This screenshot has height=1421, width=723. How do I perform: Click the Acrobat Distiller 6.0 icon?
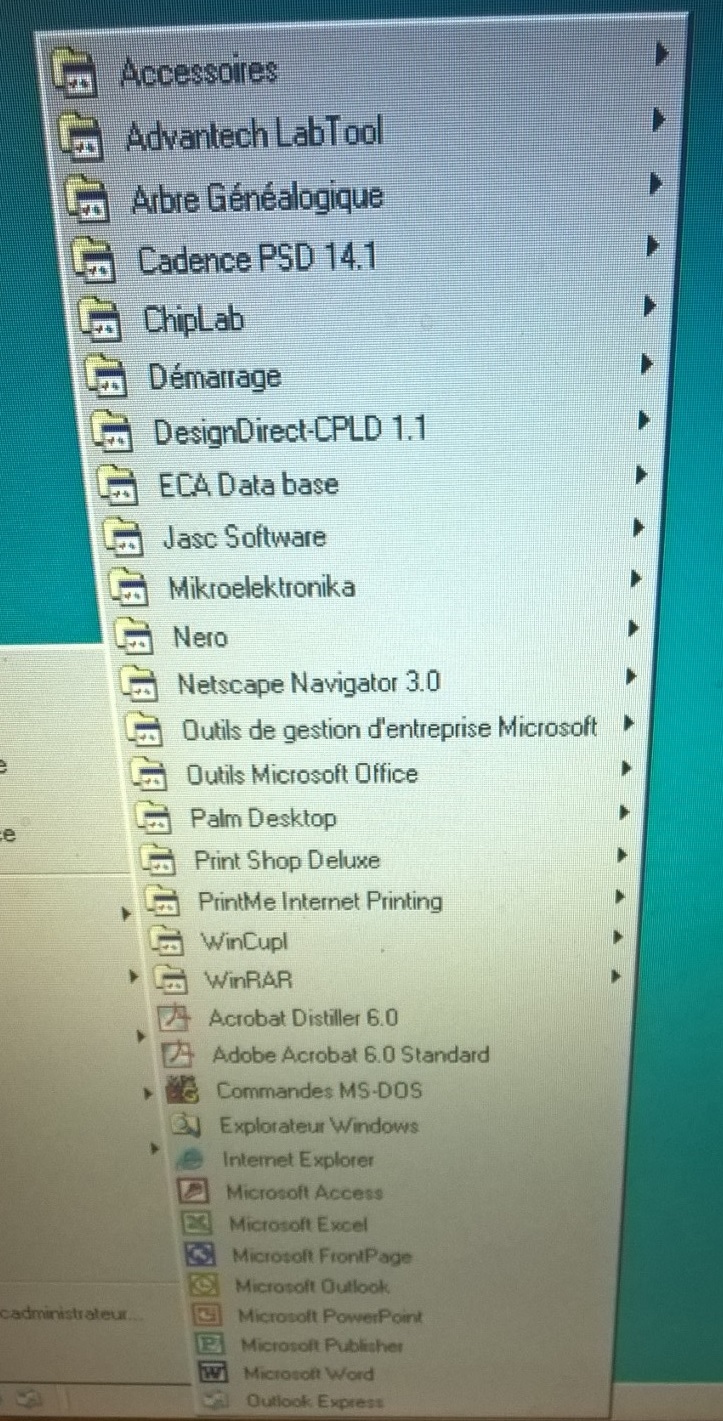tap(175, 1019)
